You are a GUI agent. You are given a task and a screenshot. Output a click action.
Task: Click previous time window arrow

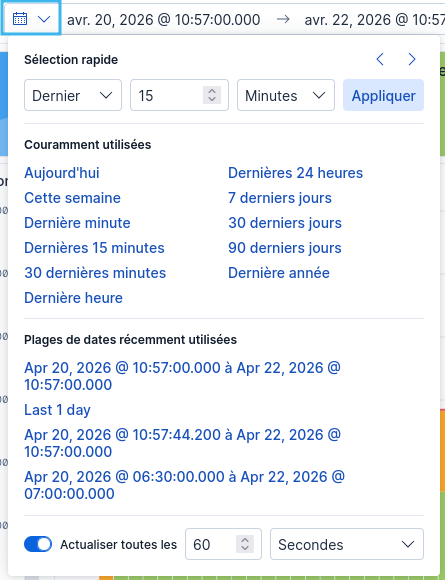380,59
